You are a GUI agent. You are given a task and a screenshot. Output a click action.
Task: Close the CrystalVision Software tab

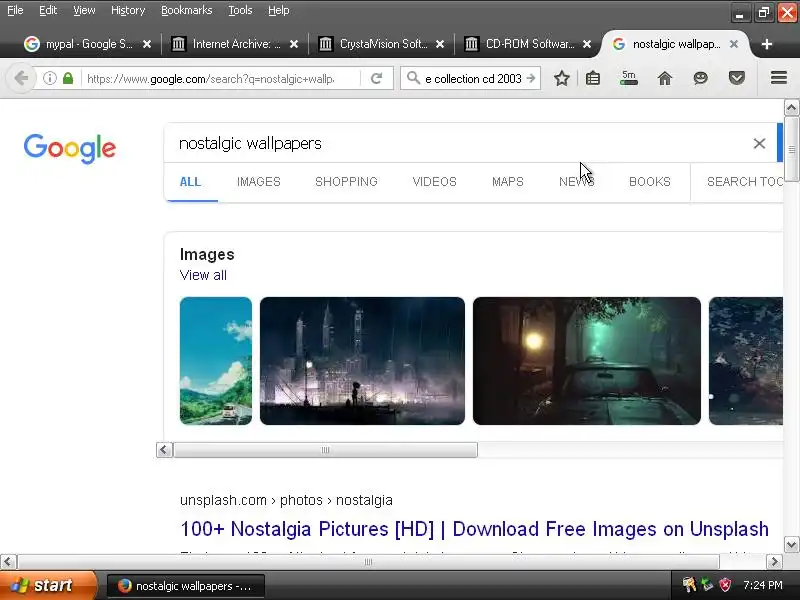tap(440, 44)
